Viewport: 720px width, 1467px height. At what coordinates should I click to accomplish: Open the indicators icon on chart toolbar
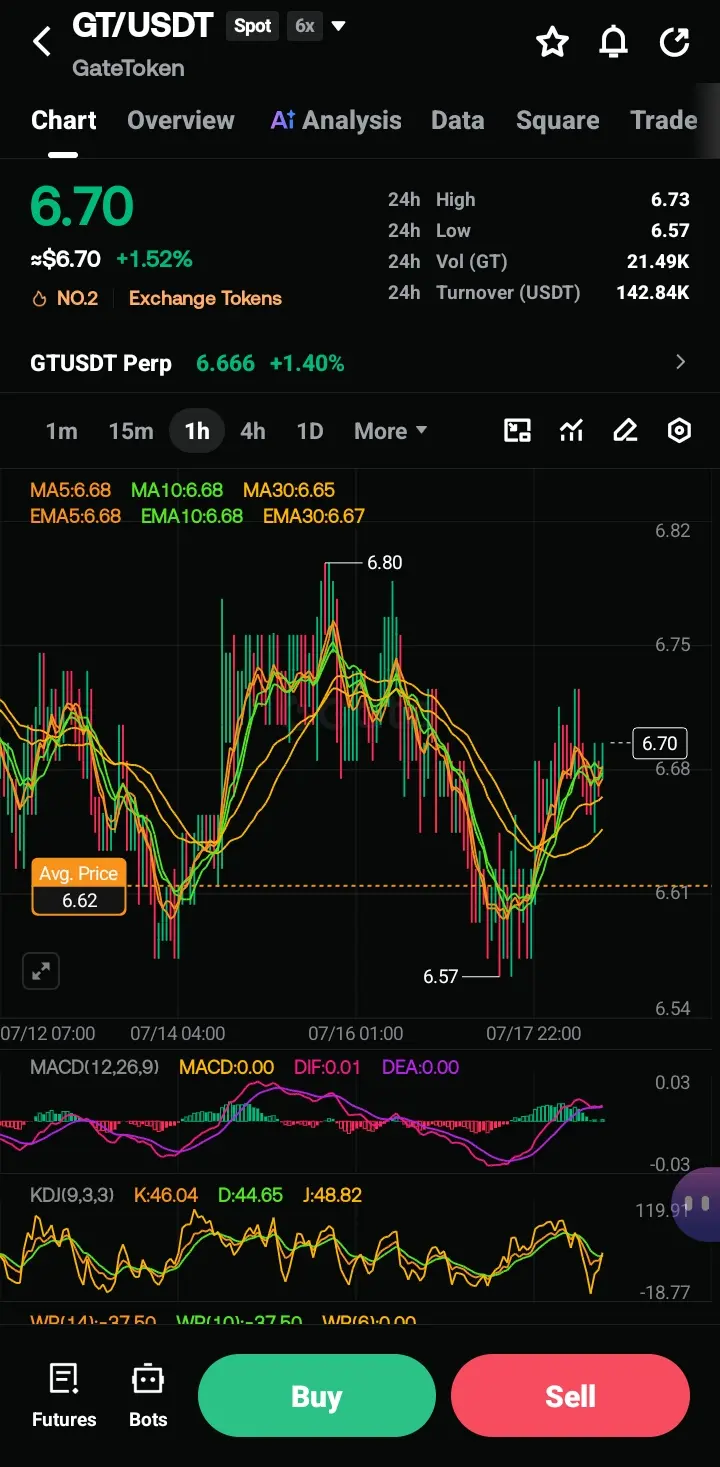571,431
